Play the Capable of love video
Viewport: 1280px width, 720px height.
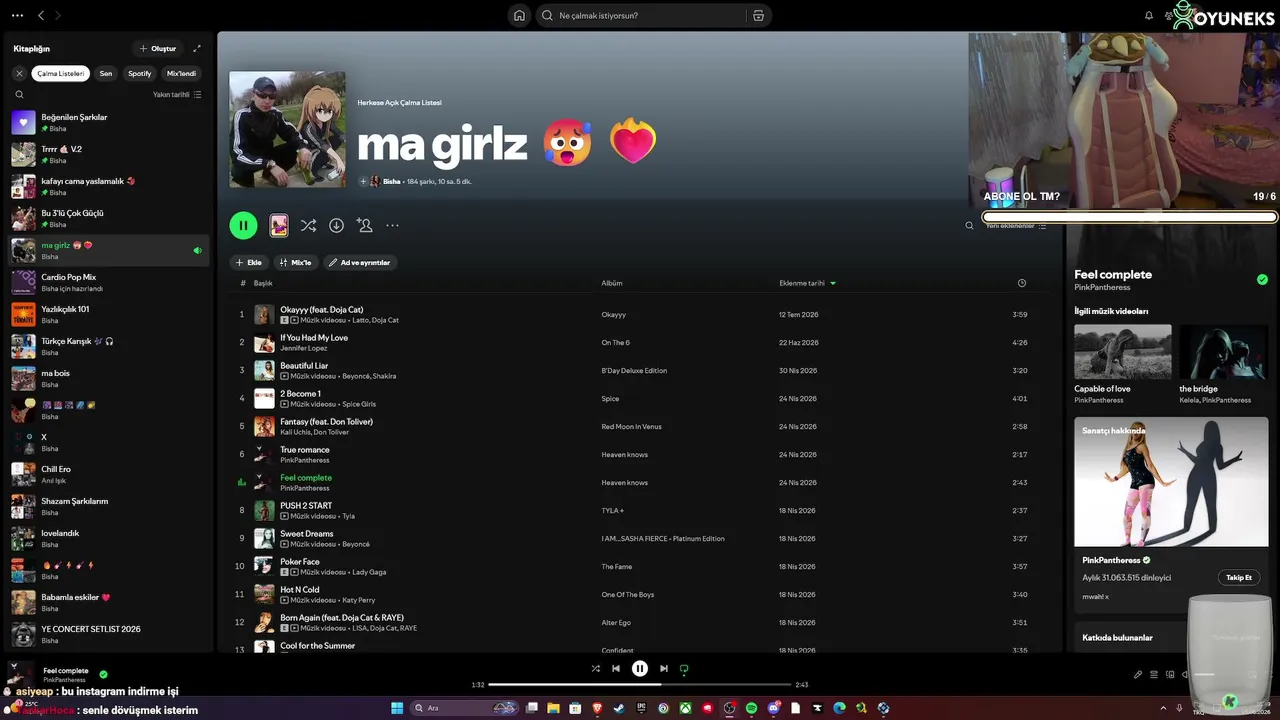(1122, 351)
